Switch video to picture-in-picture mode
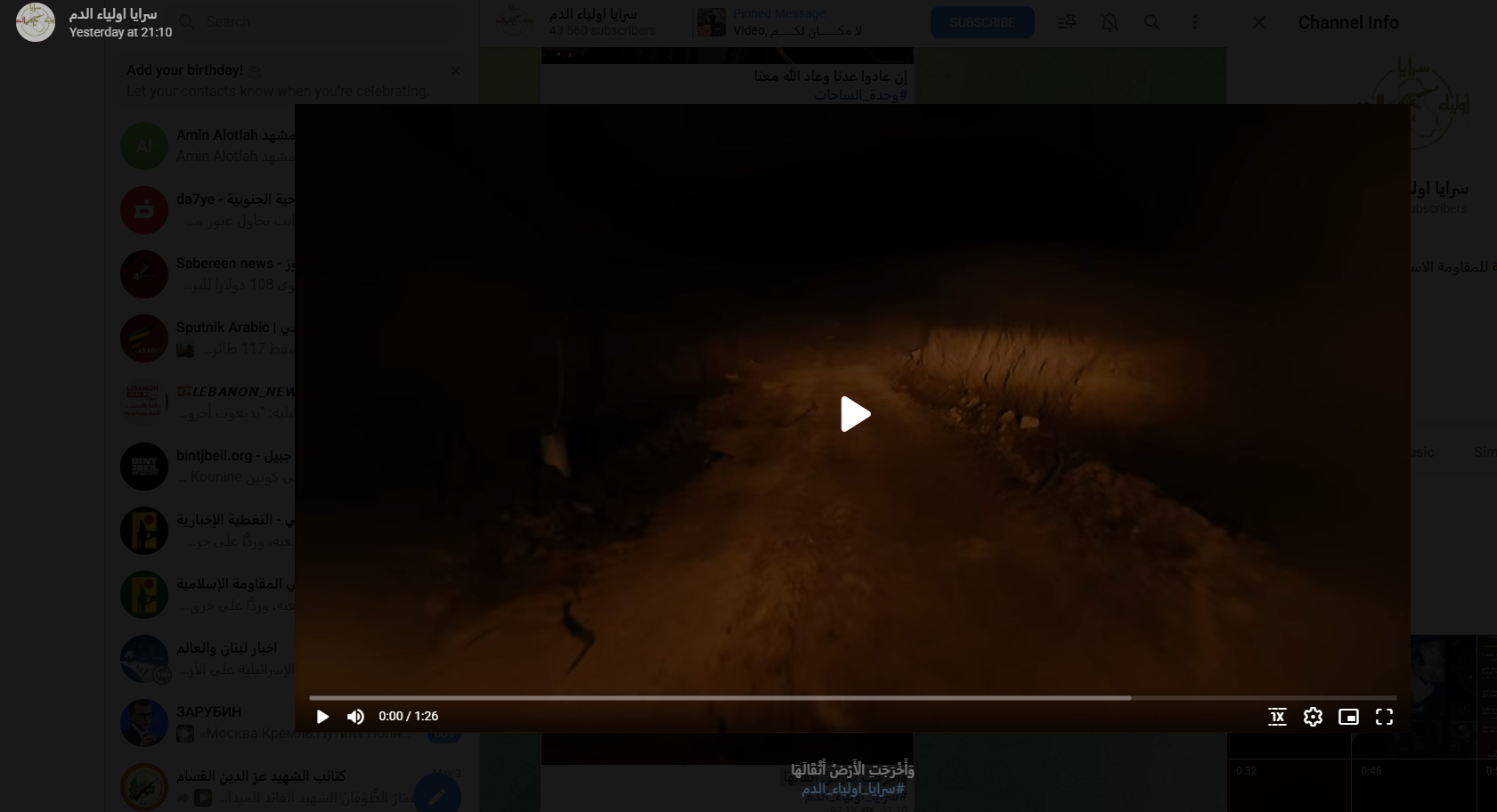The width and height of the screenshot is (1497, 812). tap(1348, 717)
